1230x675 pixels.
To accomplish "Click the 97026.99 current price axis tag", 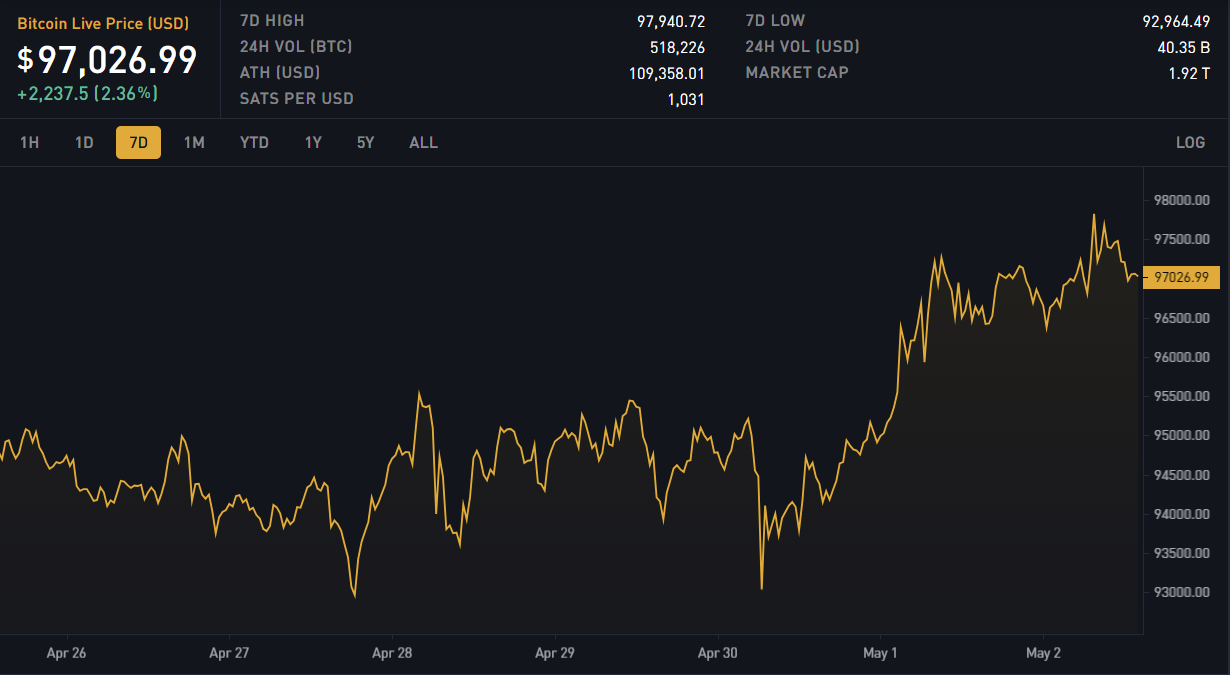I will 1181,277.
